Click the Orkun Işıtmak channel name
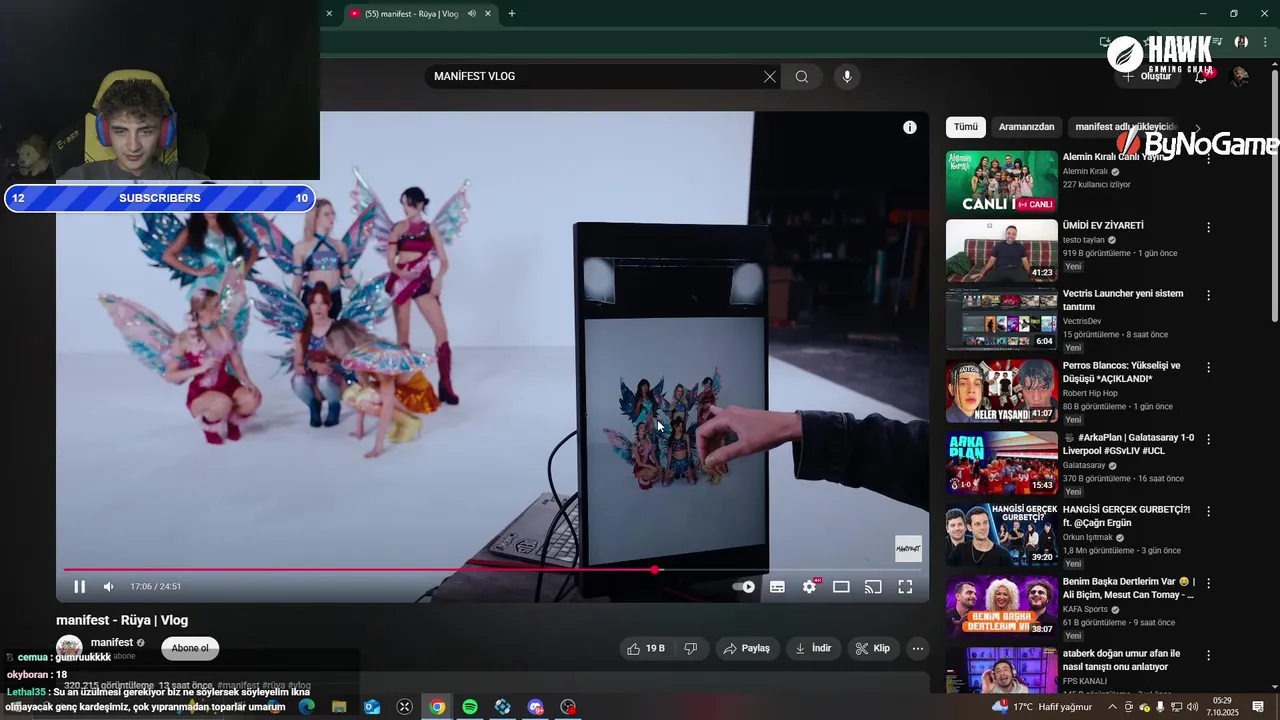Screen dimensions: 1280x720 click(x=1089, y=538)
